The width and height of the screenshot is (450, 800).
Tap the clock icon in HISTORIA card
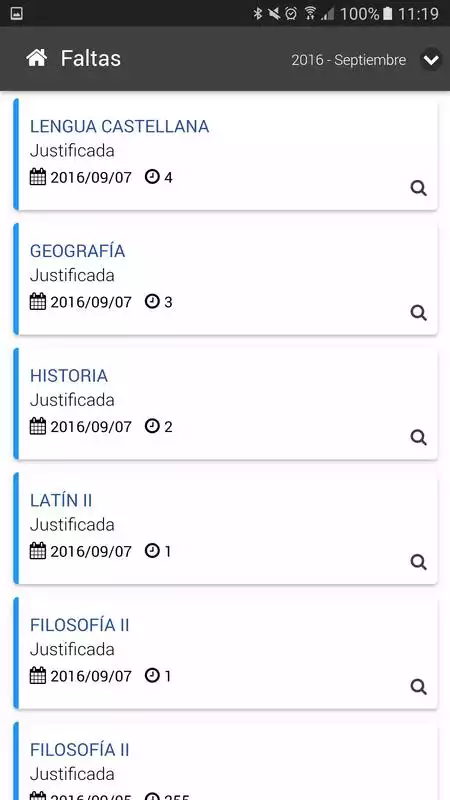click(x=152, y=426)
